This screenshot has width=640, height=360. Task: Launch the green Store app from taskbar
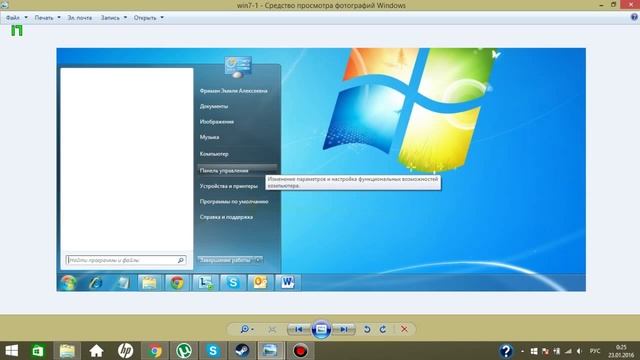tap(38, 351)
